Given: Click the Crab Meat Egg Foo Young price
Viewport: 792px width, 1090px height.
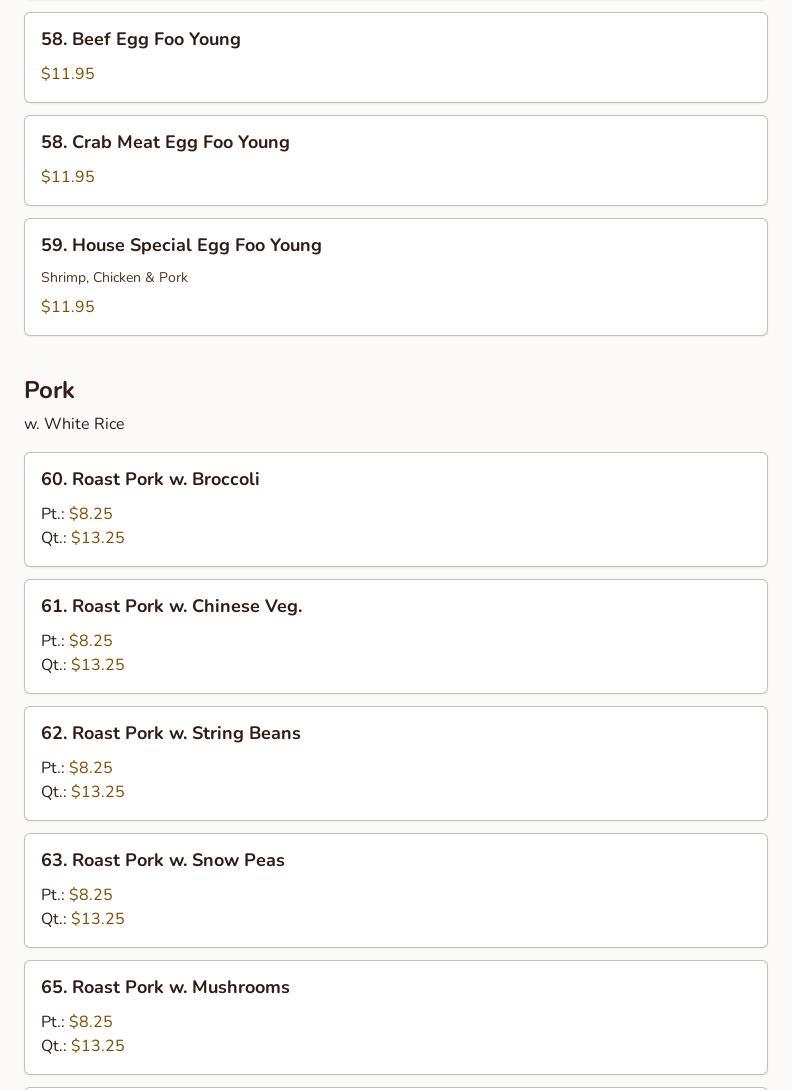Looking at the screenshot, I should pos(68,177).
